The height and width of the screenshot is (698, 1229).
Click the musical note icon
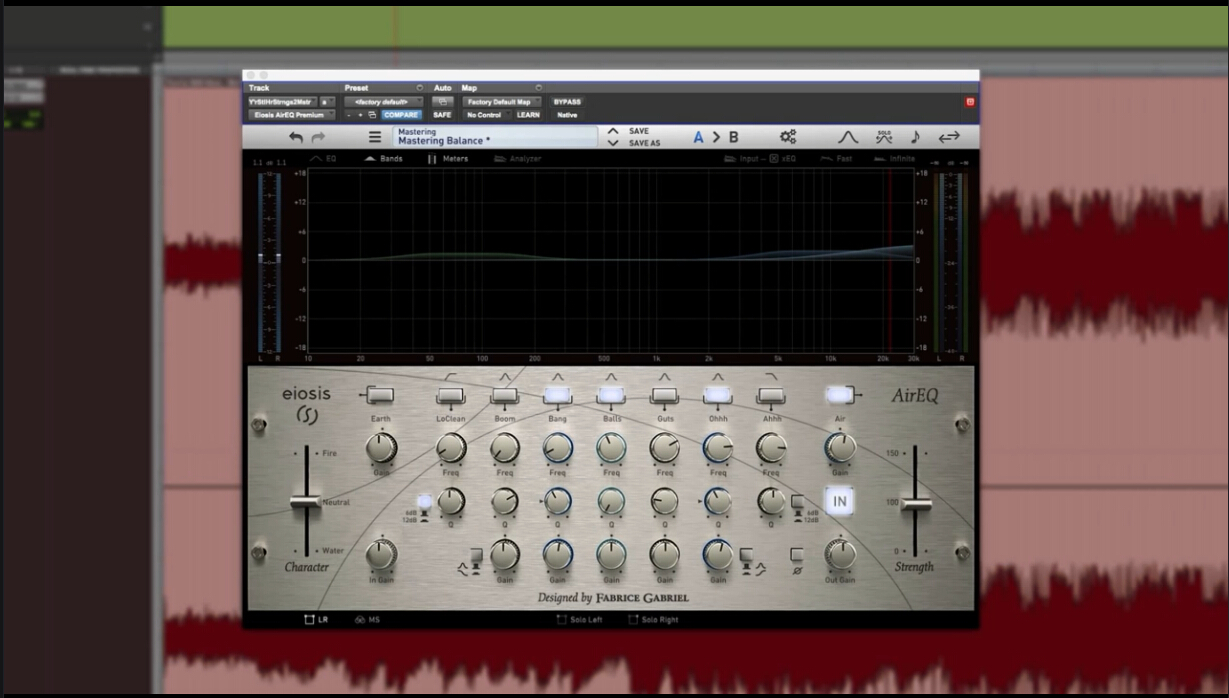(915, 137)
